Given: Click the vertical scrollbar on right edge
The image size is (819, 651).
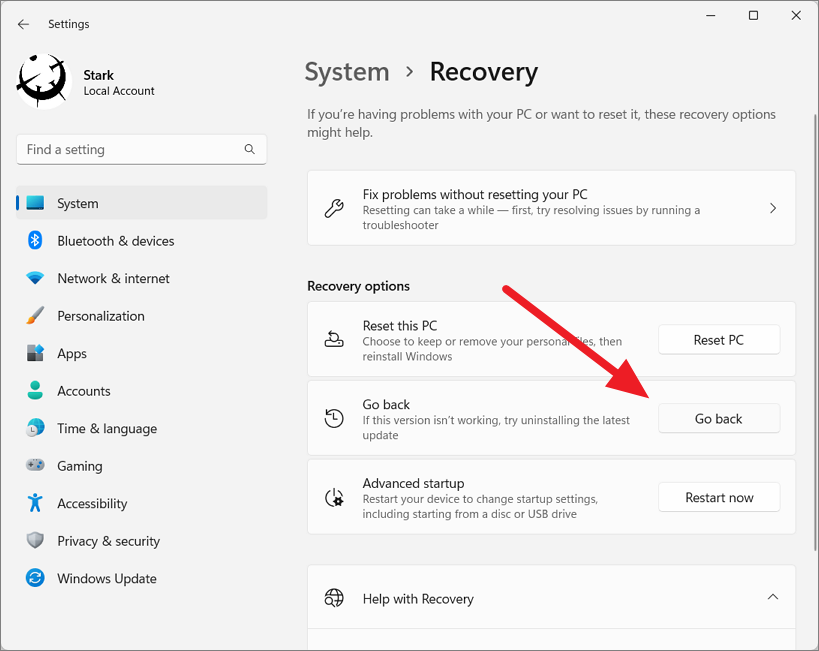Looking at the screenshot, I should [x=815, y=332].
